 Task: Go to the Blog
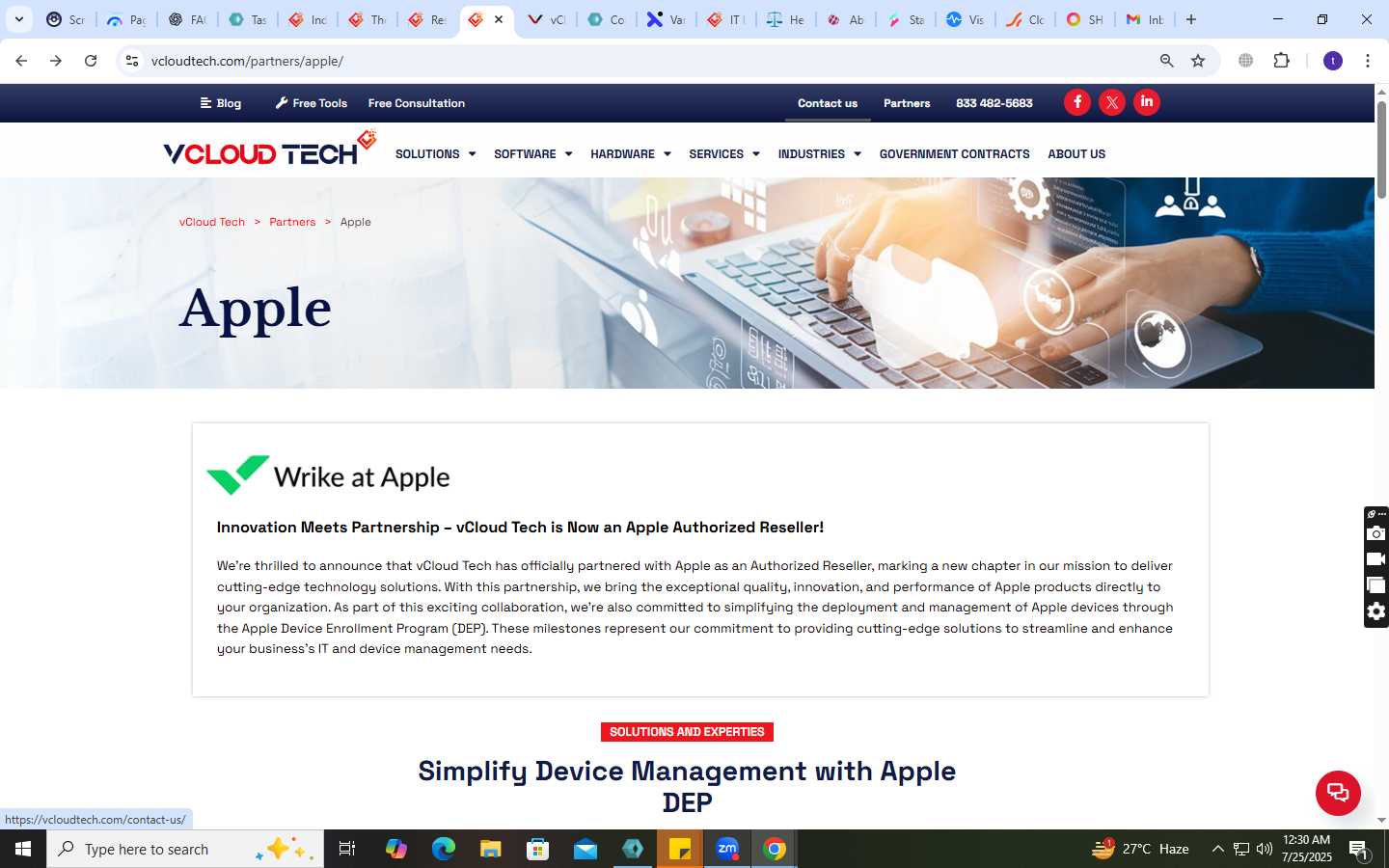click(221, 103)
